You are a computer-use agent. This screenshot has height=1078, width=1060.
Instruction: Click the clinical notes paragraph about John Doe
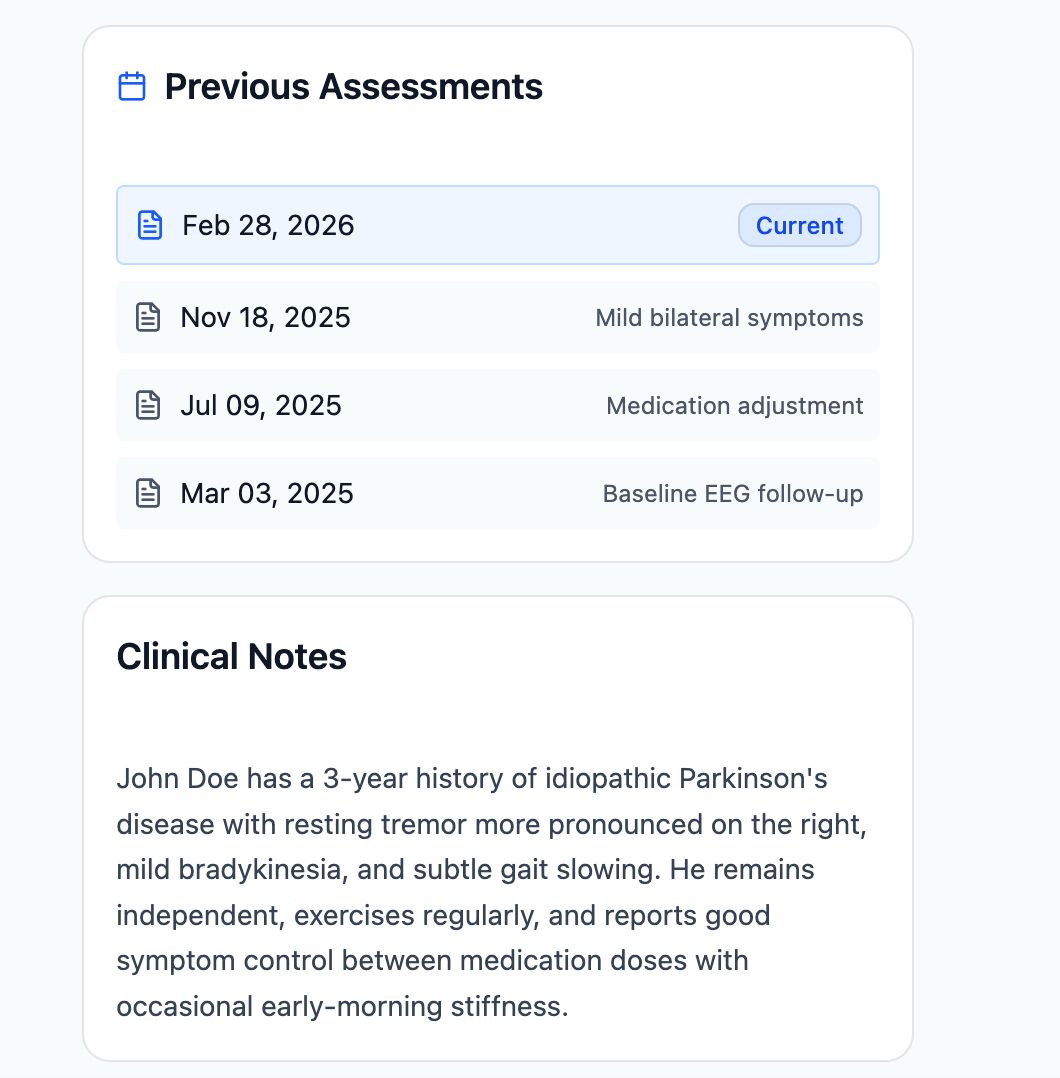coord(492,892)
